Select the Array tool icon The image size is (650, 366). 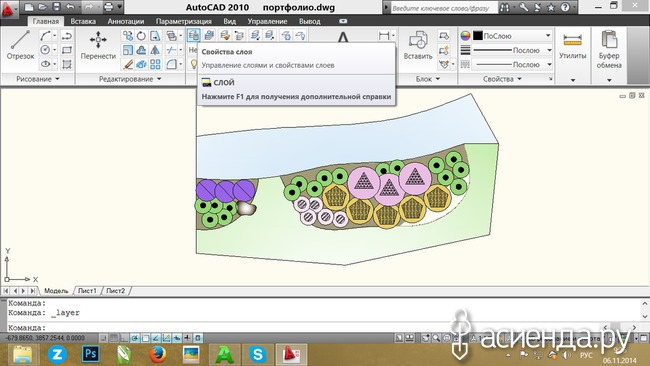pos(155,64)
